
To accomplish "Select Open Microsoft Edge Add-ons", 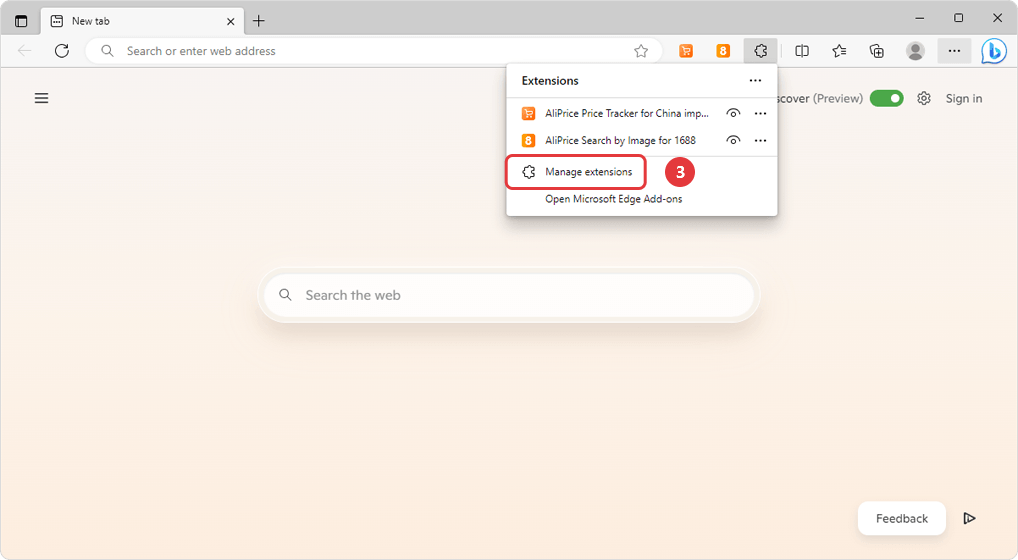I will 613,199.
